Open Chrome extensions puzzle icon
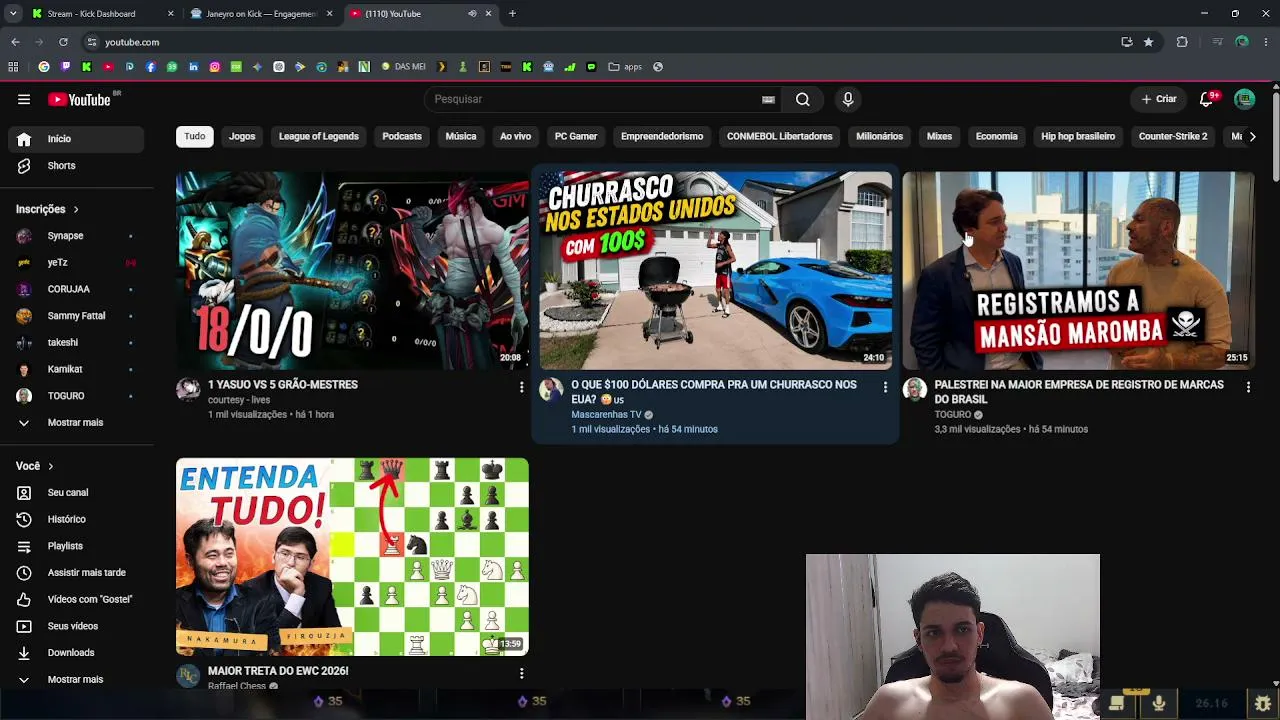This screenshot has width=1280, height=720. (1182, 42)
